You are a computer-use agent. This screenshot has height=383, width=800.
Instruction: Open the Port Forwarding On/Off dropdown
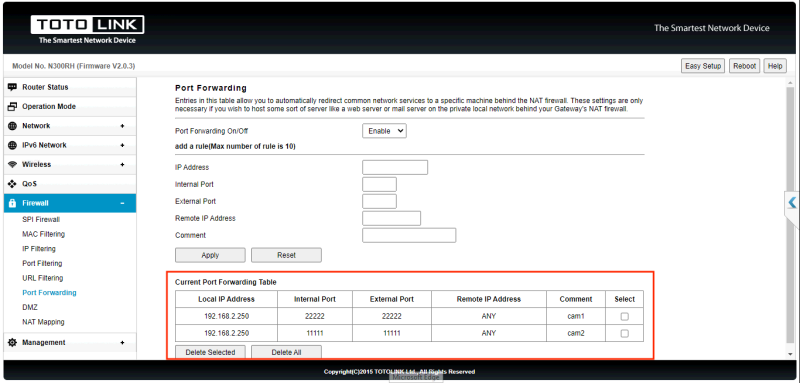pyautogui.click(x=384, y=131)
